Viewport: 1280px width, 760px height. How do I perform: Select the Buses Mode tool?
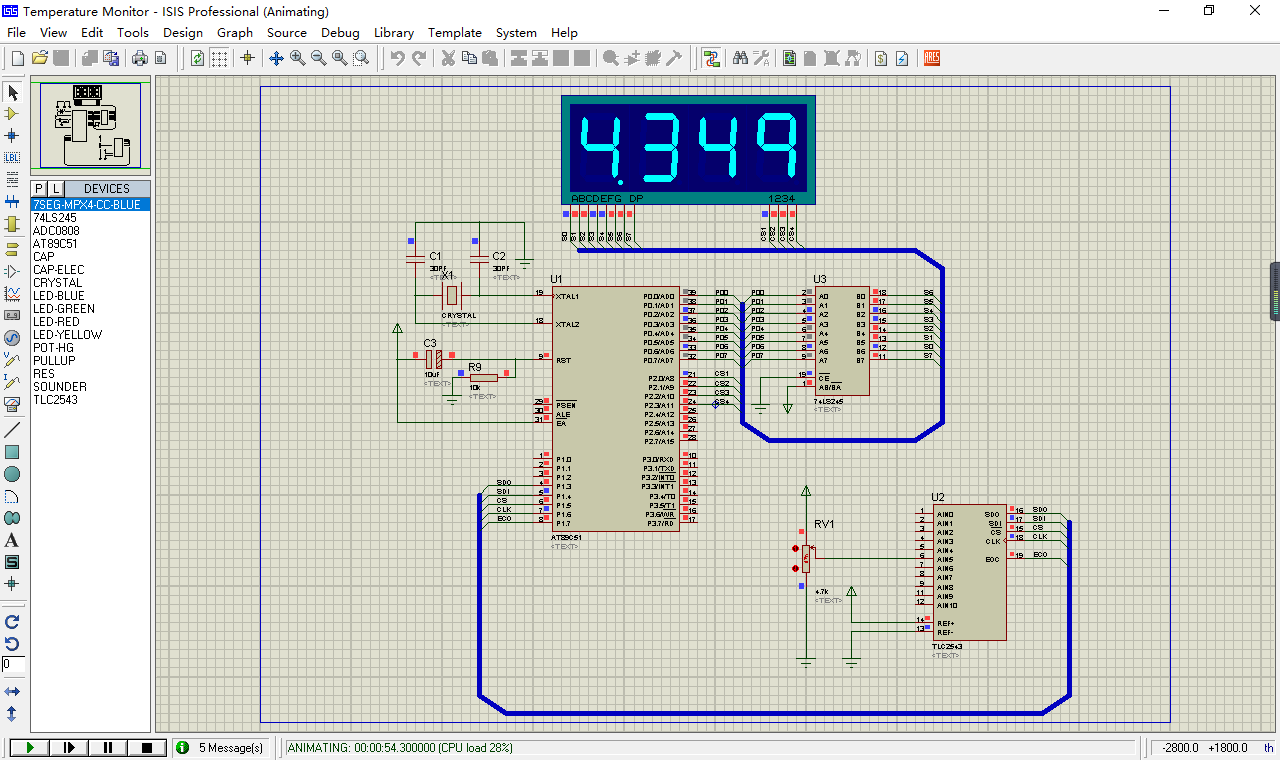coord(13,201)
